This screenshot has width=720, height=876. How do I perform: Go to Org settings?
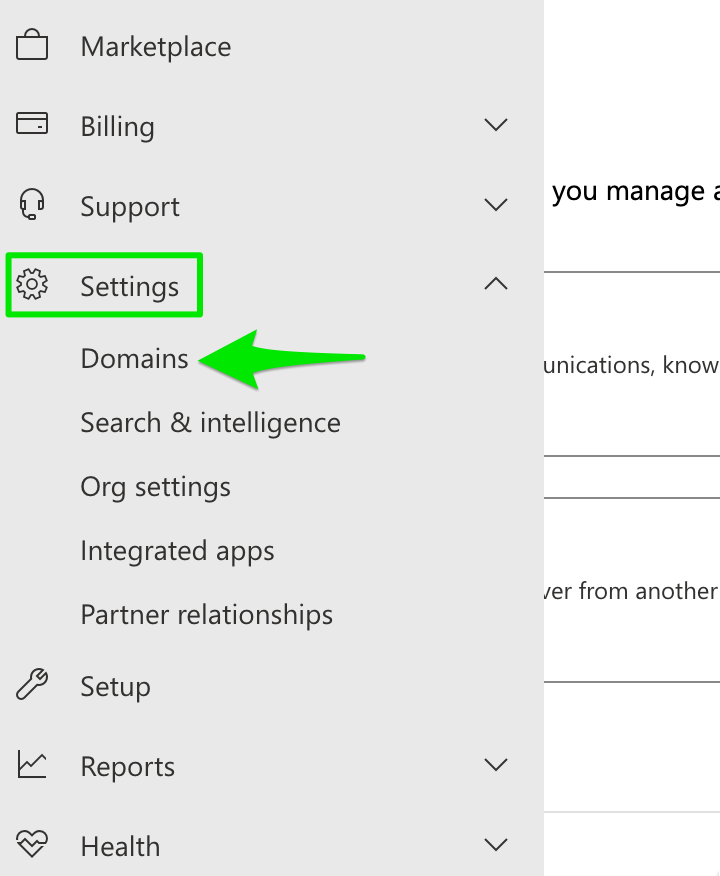coord(155,487)
